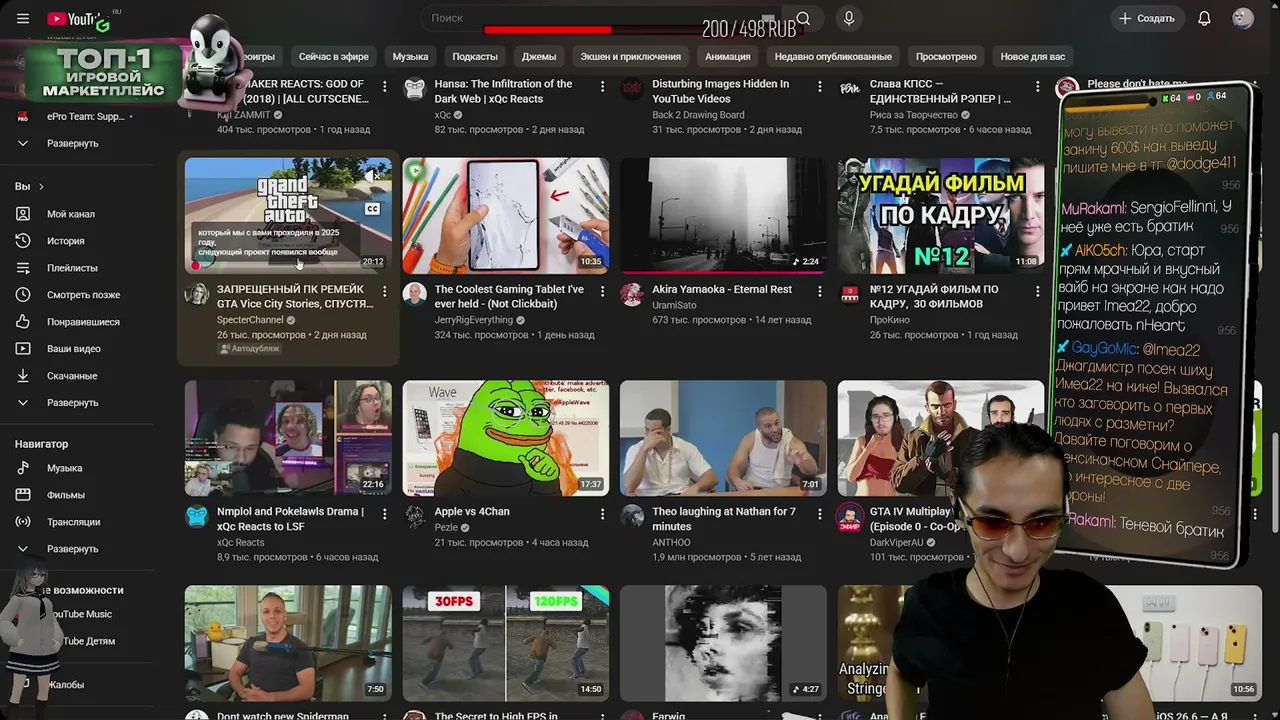Open Плейлисты in the sidebar
Image resolution: width=1280 pixels, height=720 pixels.
pyautogui.click(x=72, y=268)
